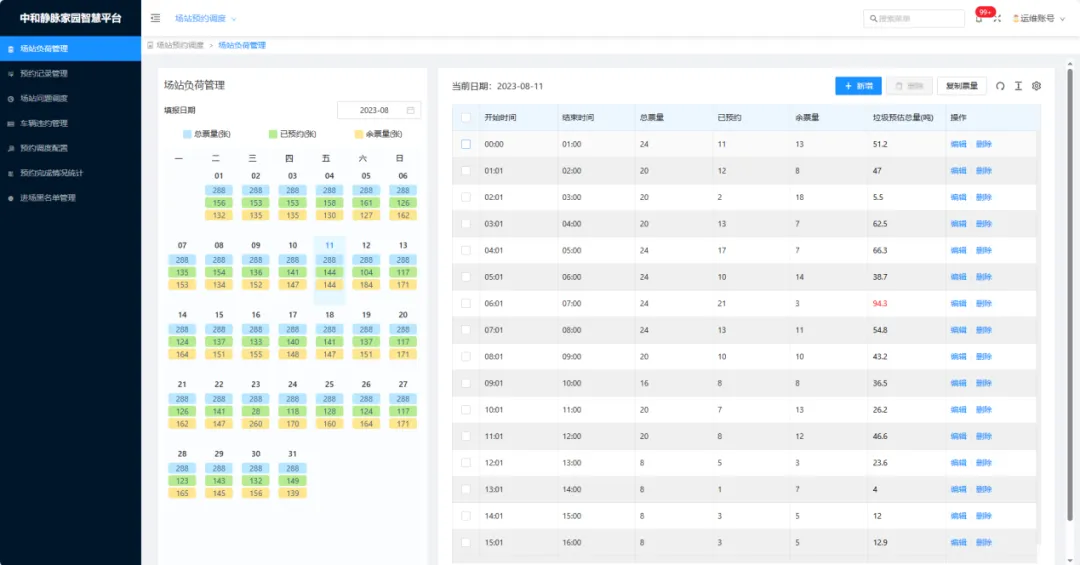Tick the checkbox for the 00:00 row
The height and width of the screenshot is (565, 1080).
click(466, 144)
